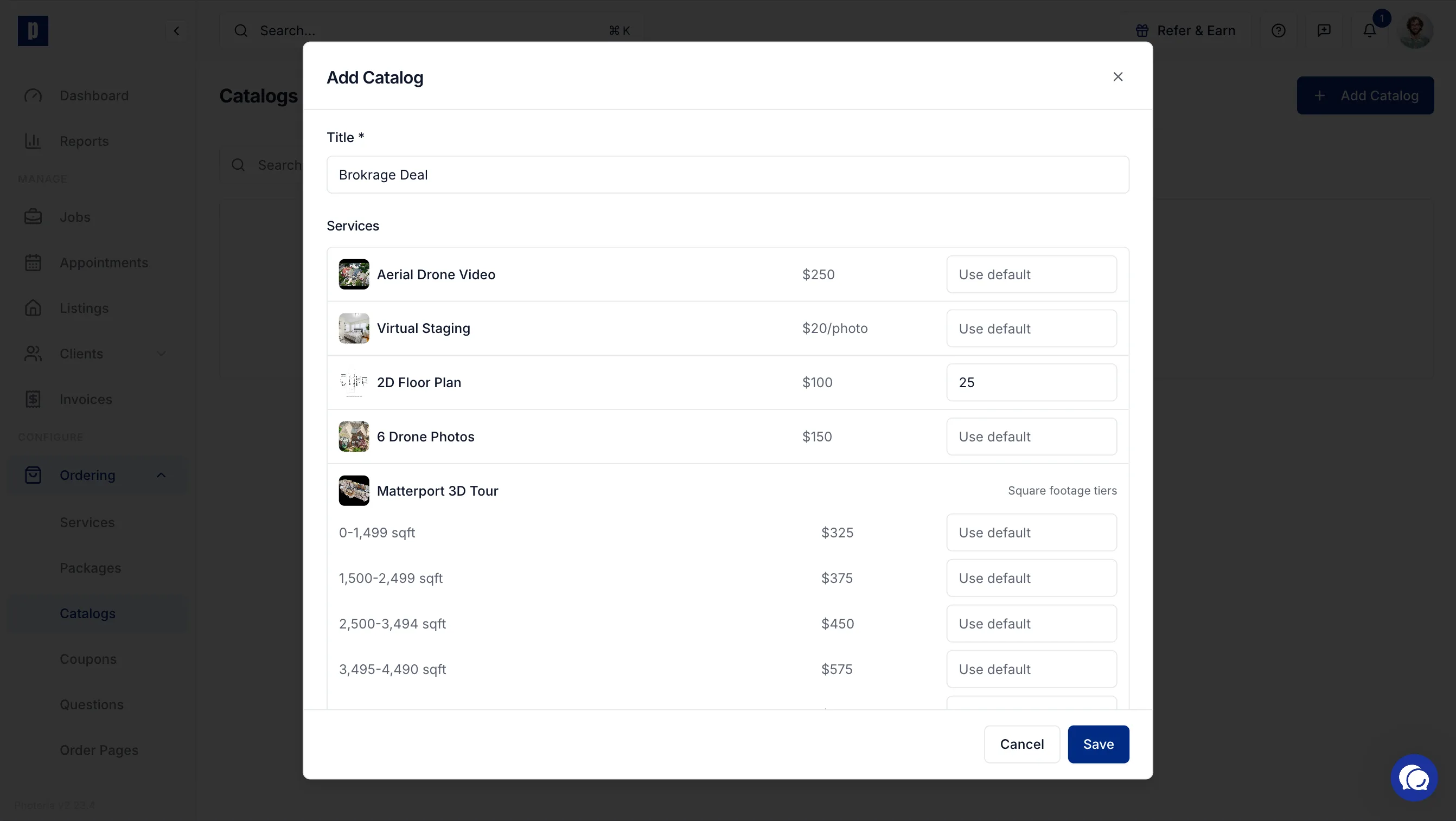Click the global Search bar
The height and width of the screenshot is (821, 1456).
click(x=431, y=30)
